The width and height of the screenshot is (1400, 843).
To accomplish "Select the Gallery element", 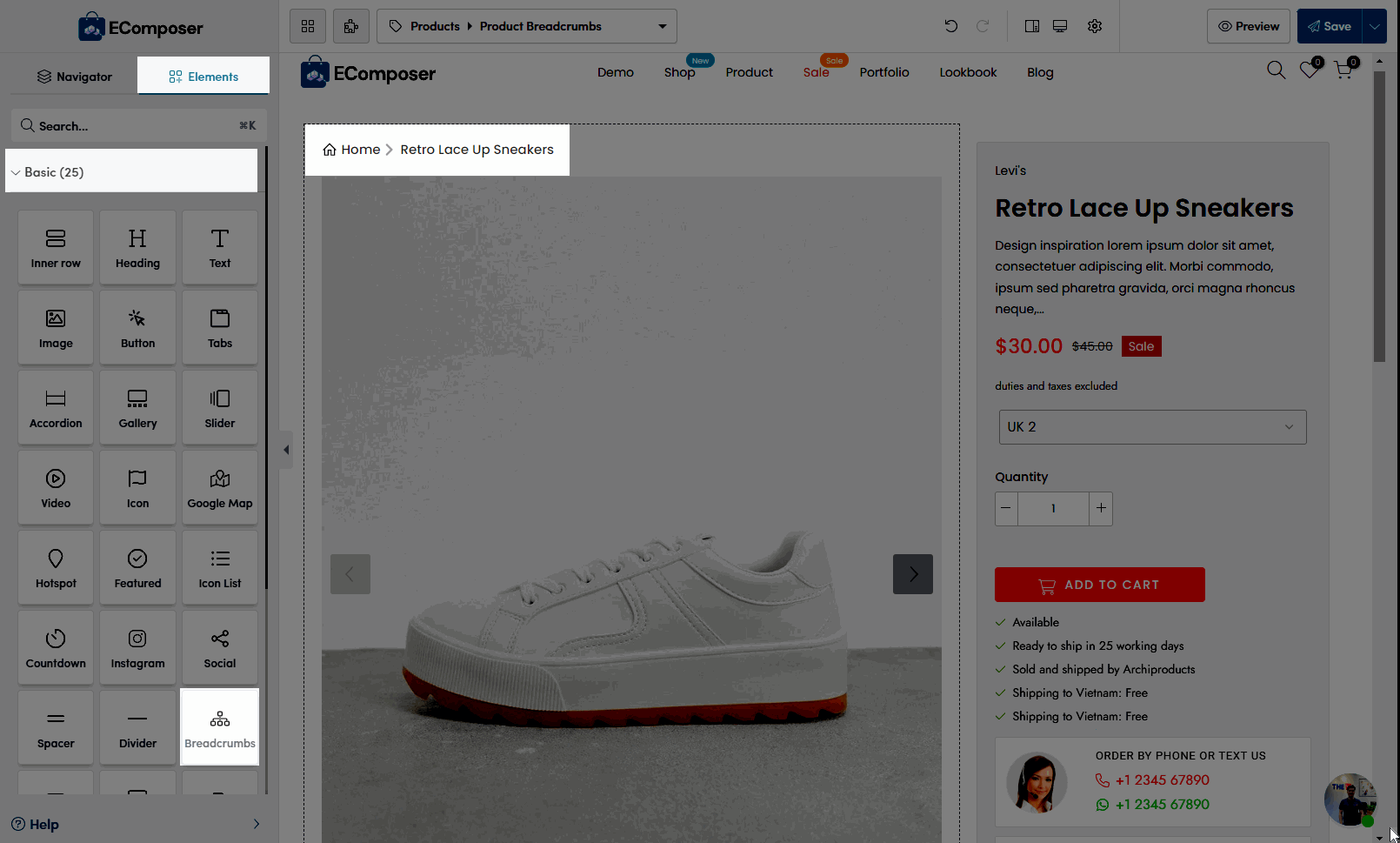I will click(137, 407).
